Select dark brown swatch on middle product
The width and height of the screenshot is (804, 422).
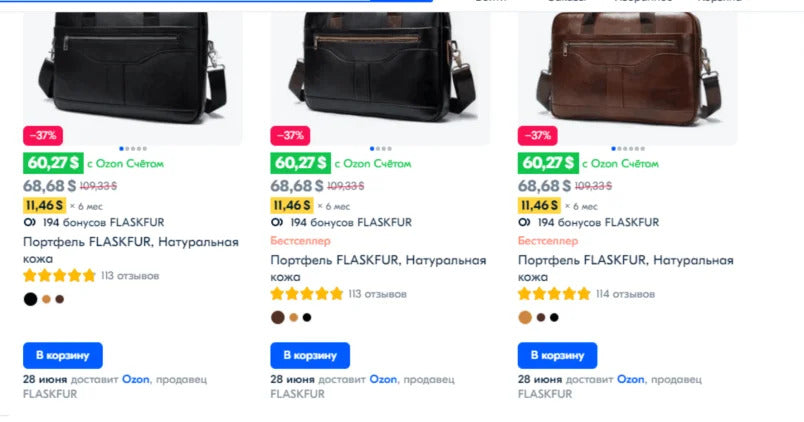click(277, 317)
